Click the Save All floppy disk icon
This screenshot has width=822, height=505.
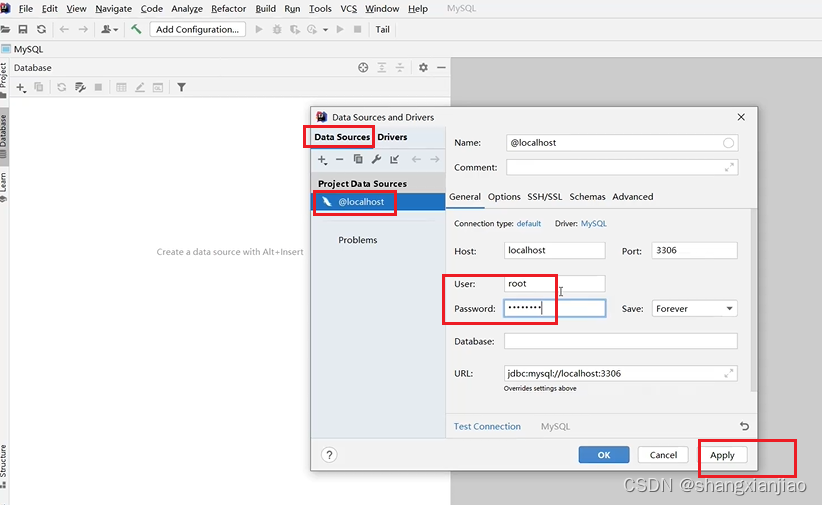coord(23,29)
